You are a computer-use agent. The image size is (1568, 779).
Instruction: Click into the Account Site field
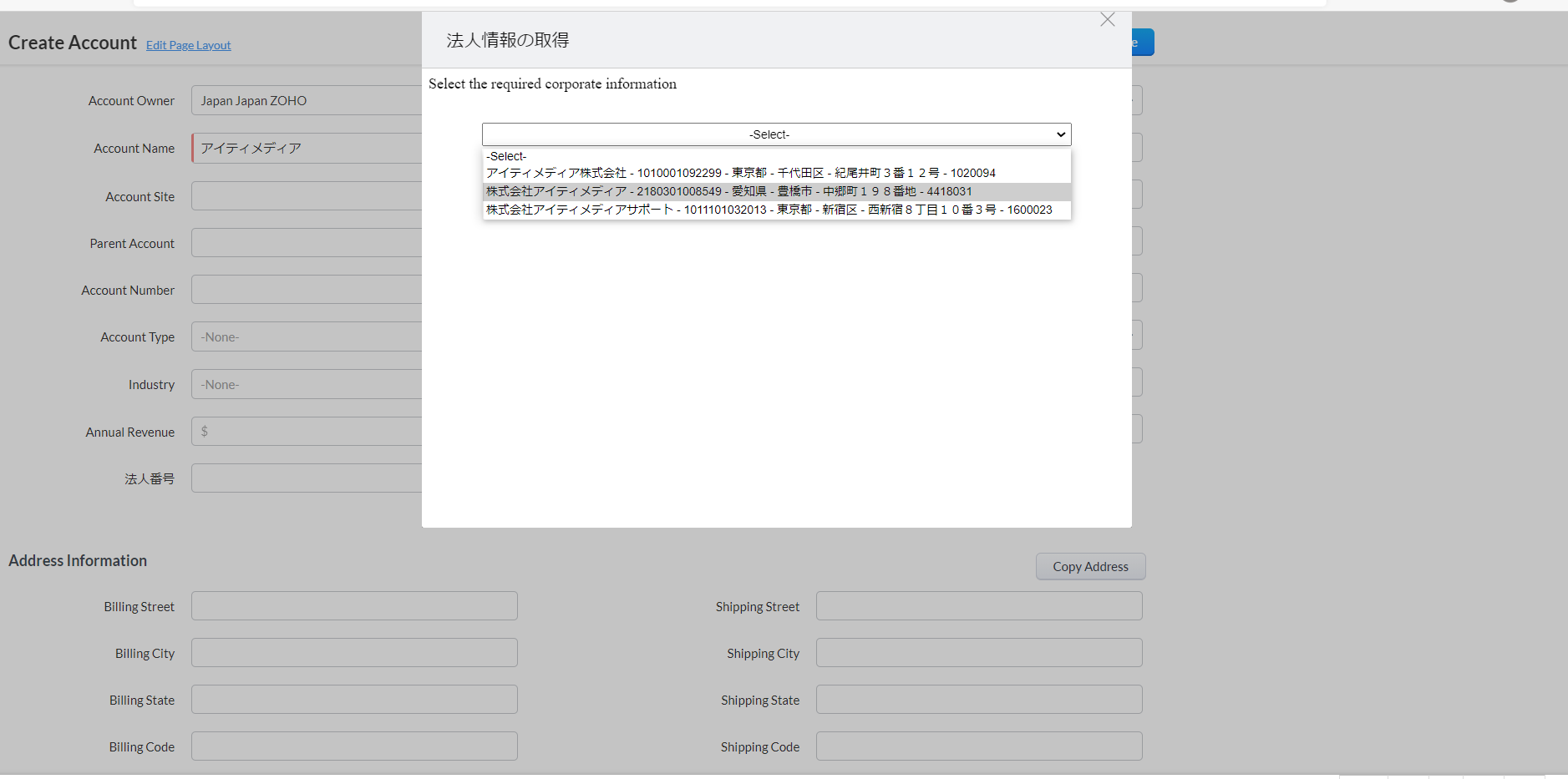tap(307, 196)
